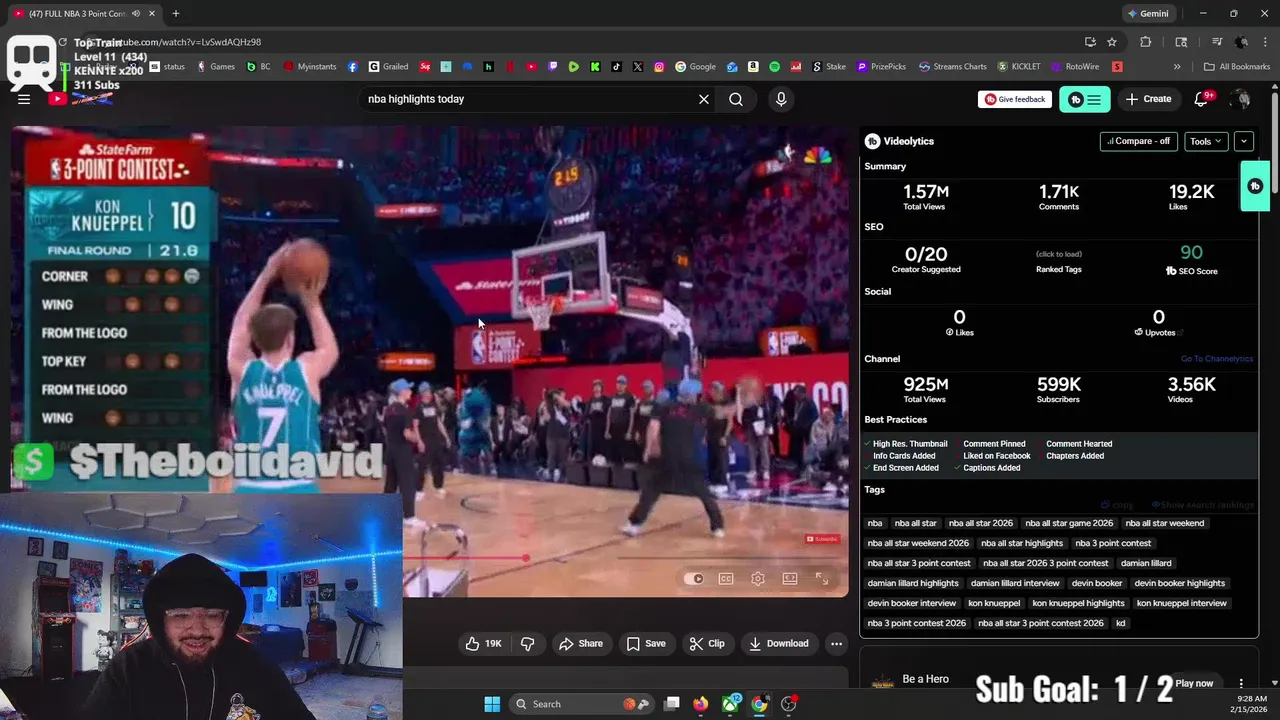Click the TubeBuddy side tab icon
The width and height of the screenshot is (1280, 720).
pyautogui.click(x=1255, y=186)
